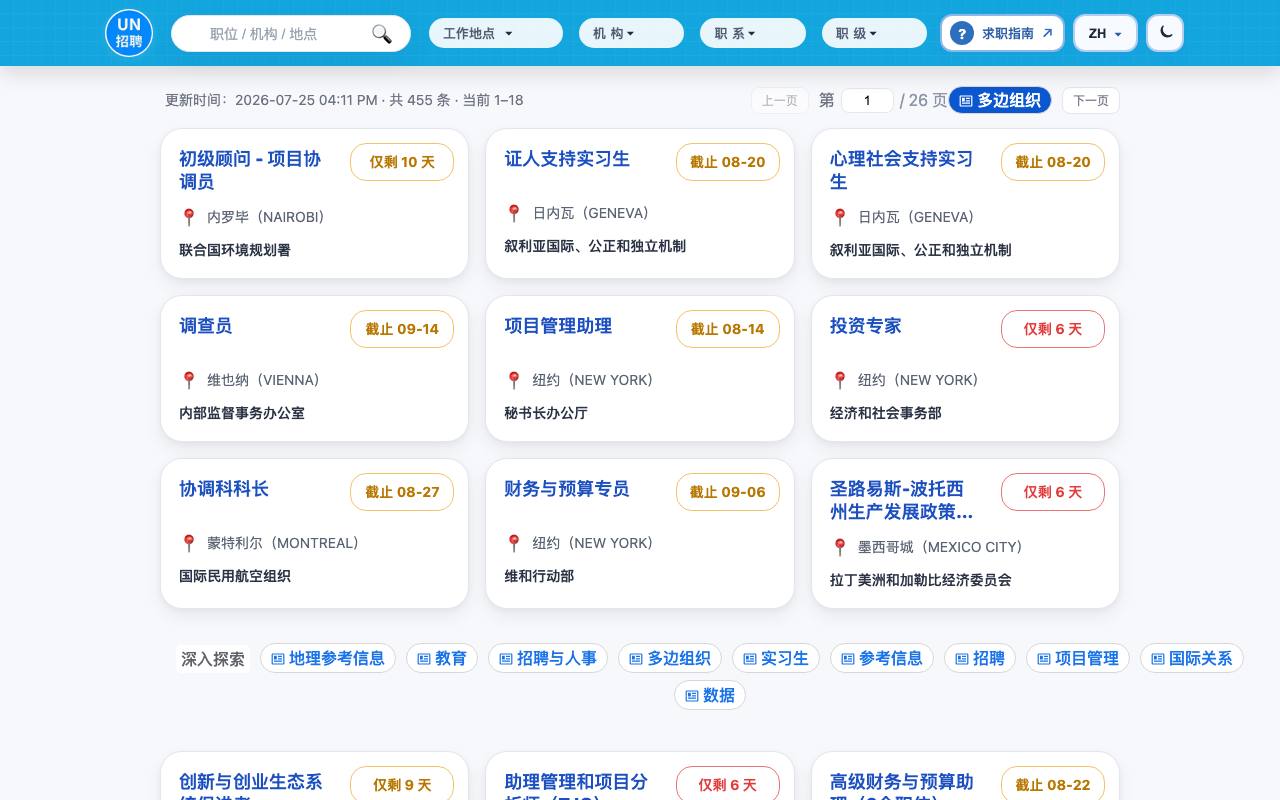Screen dimensions: 1280x800
Task: Click the icon on 教育 tag
Action: [424, 659]
